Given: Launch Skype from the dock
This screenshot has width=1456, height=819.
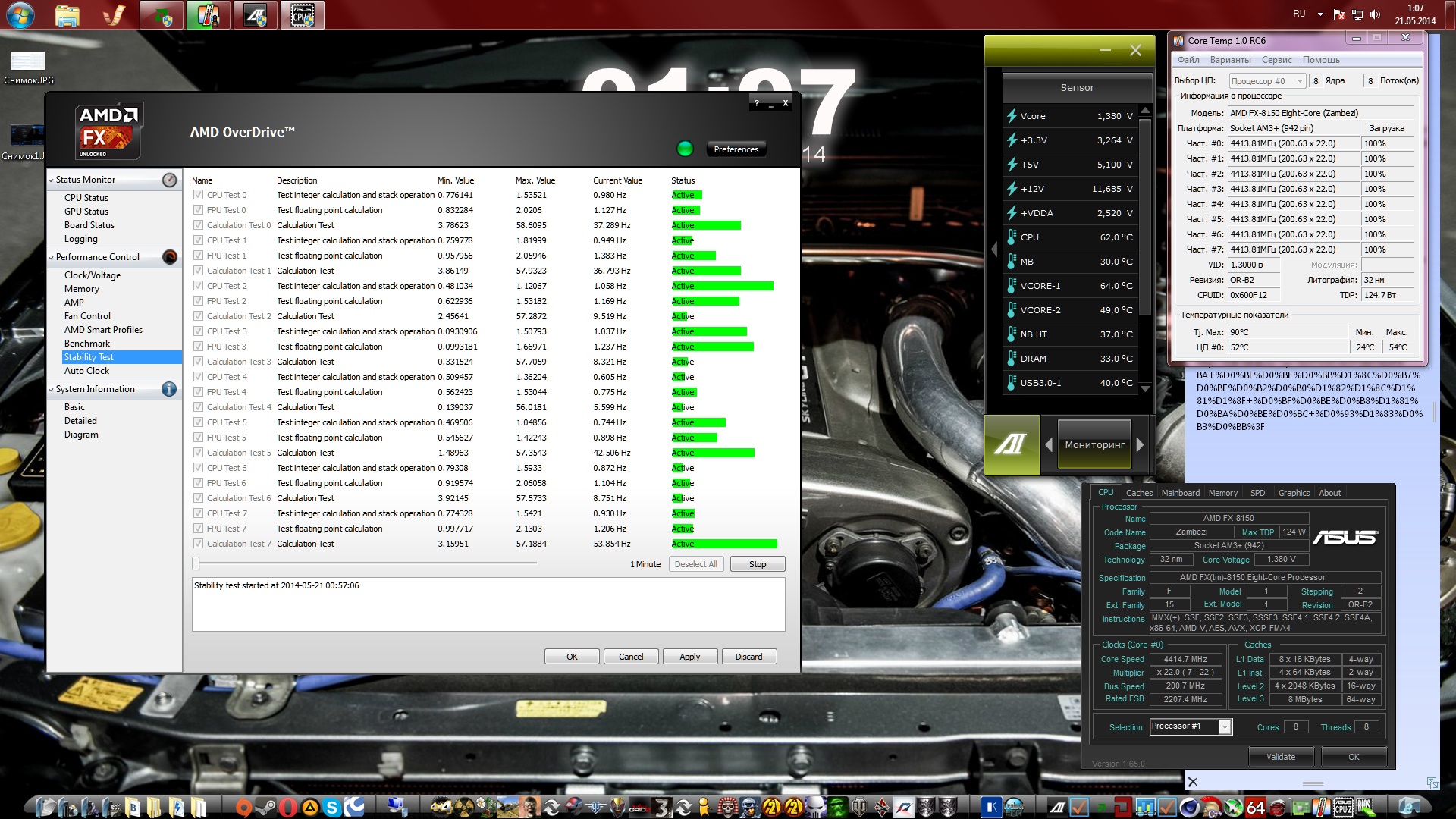Looking at the screenshot, I should tap(332, 807).
